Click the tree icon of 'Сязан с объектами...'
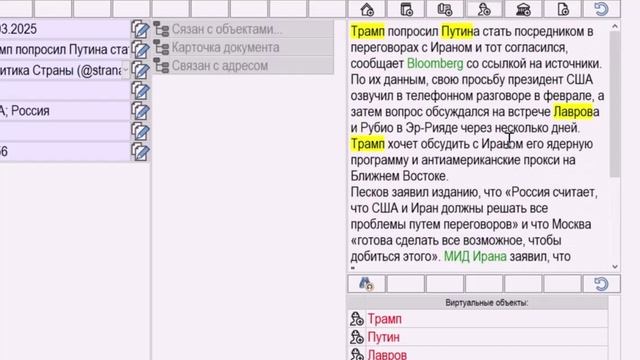Screen dimensions: 640x360 [x=161, y=29]
